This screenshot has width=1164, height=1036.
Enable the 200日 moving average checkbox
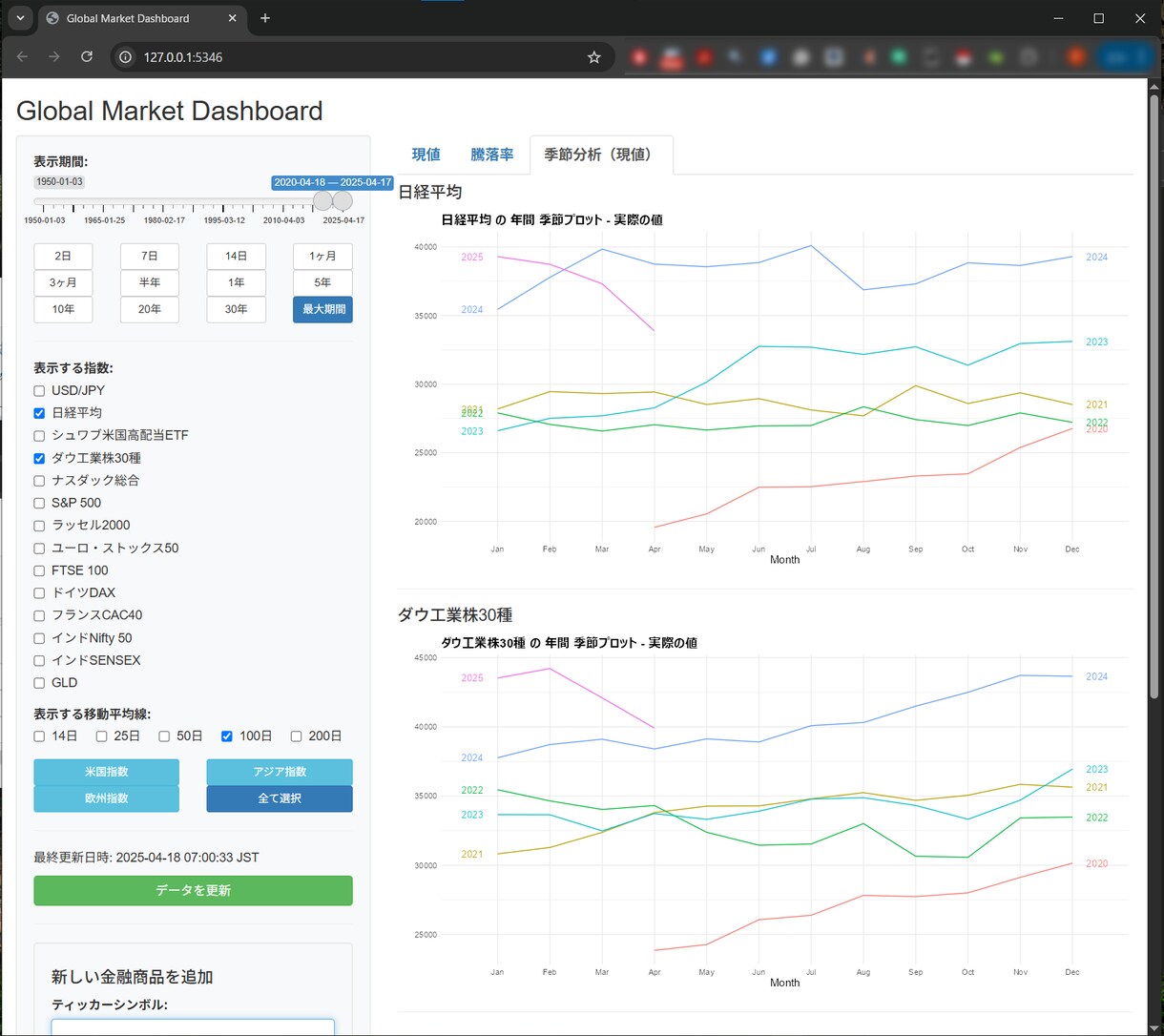296,736
